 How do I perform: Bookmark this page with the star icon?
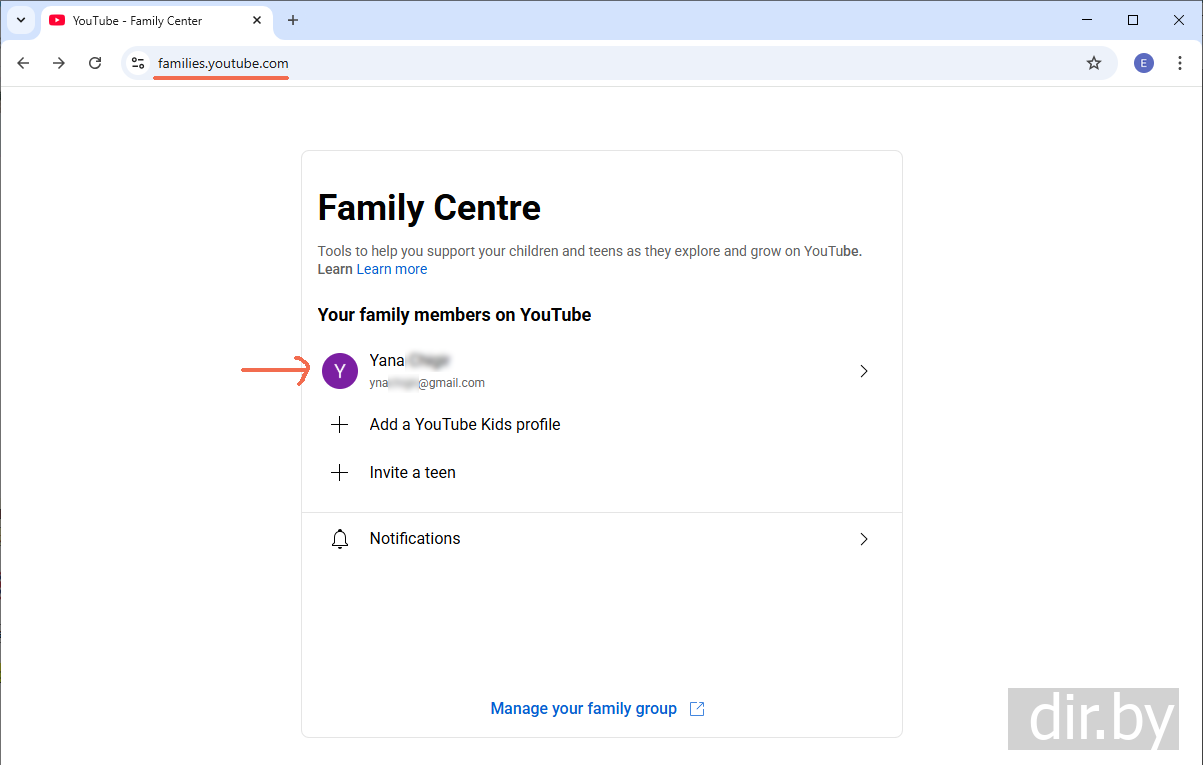pyautogui.click(x=1094, y=63)
